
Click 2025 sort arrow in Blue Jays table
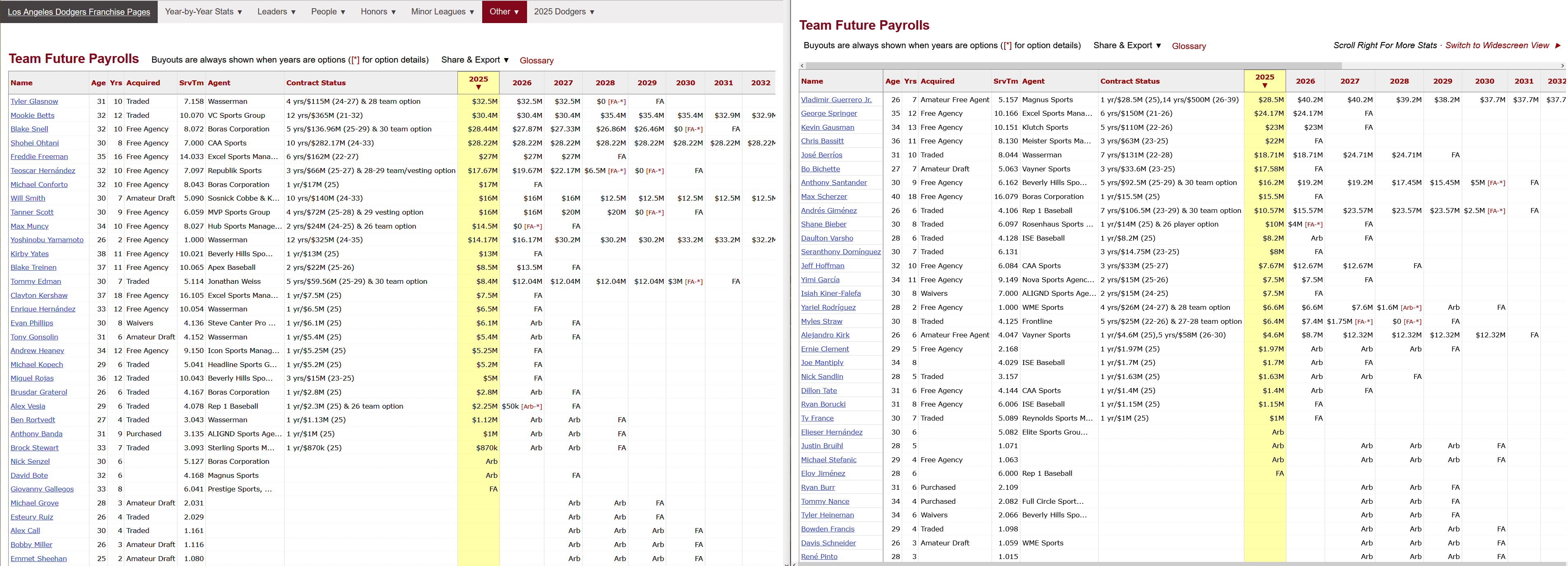pos(1264,86)
